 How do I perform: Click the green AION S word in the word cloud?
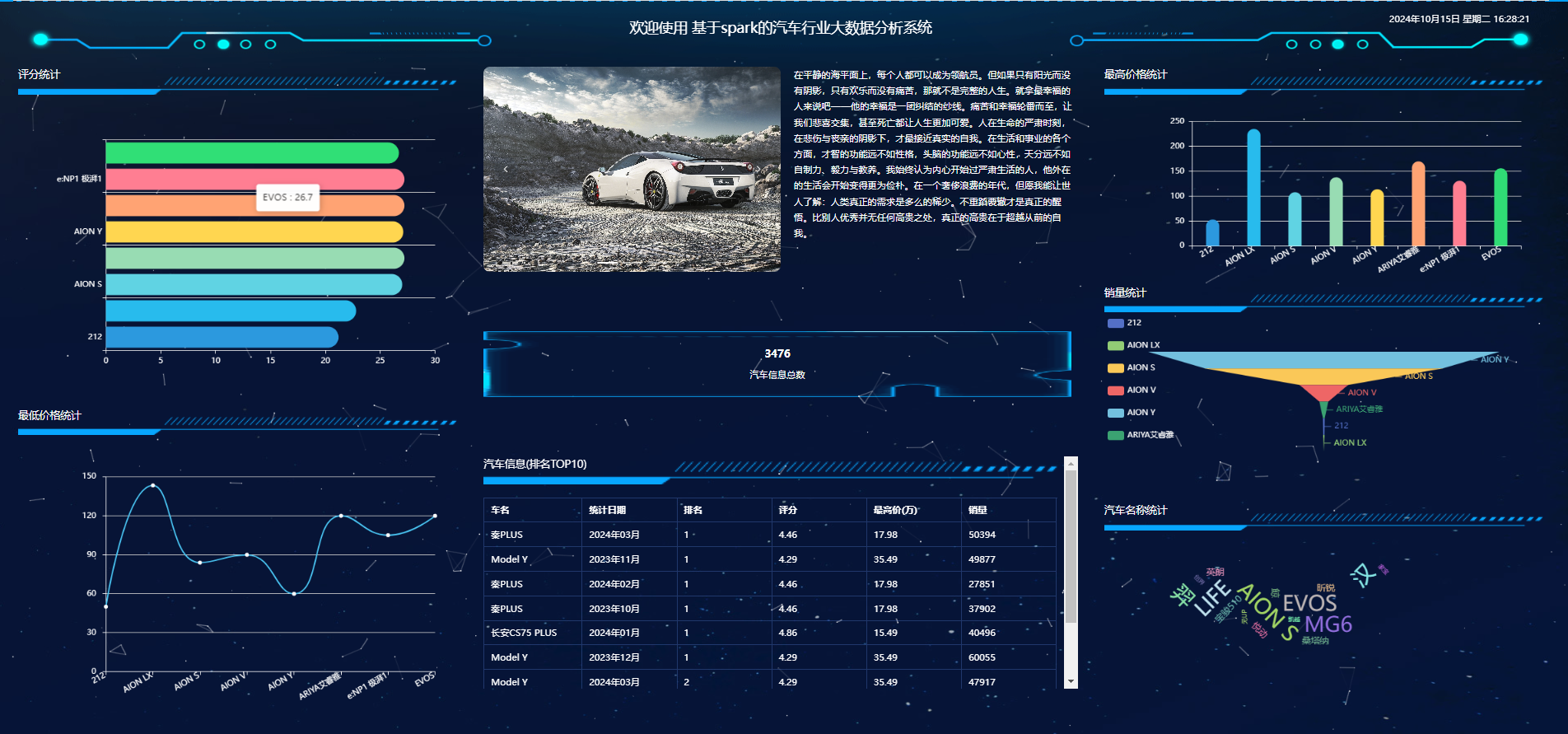click(x=1269, y=611)
